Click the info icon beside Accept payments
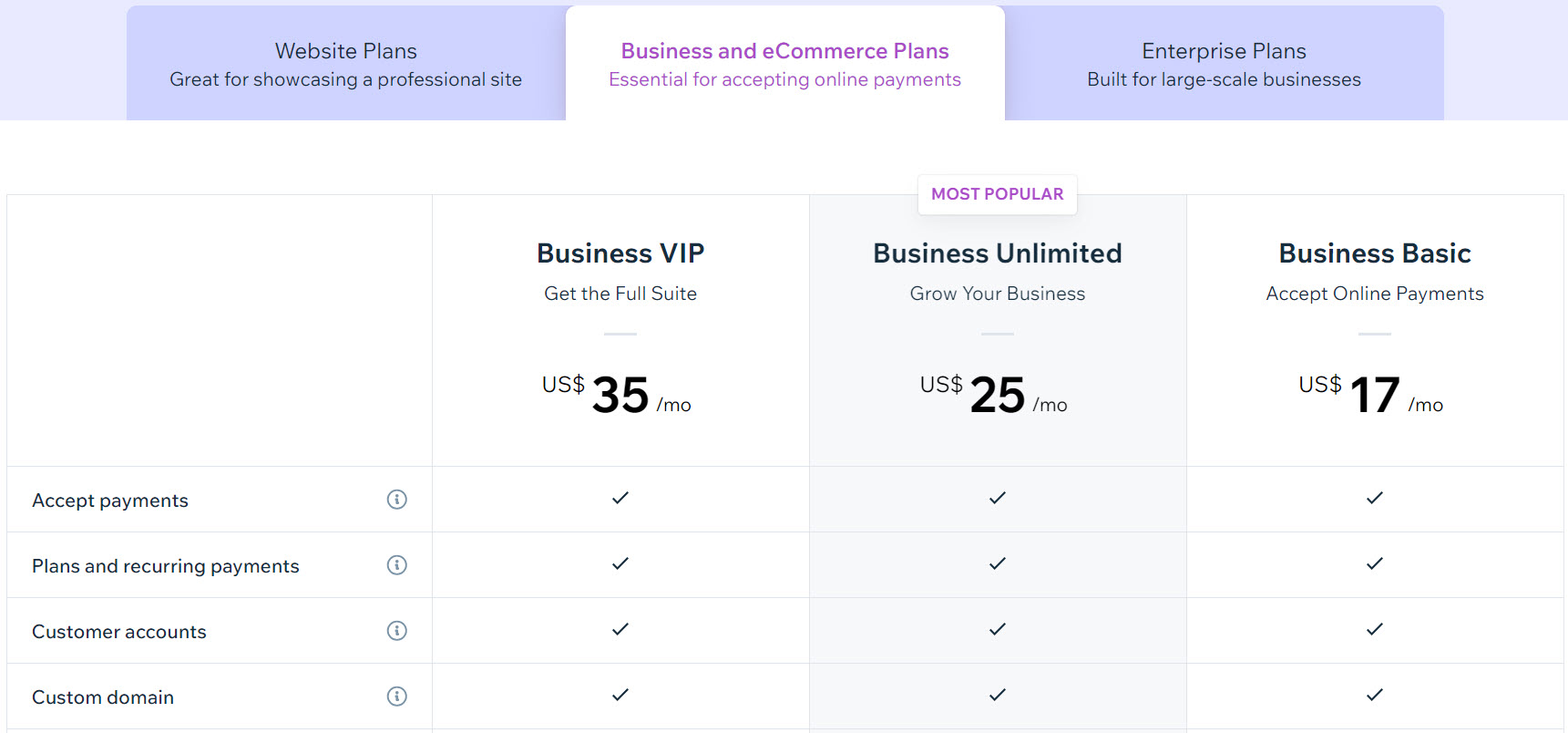 click(x=397, y=500)
